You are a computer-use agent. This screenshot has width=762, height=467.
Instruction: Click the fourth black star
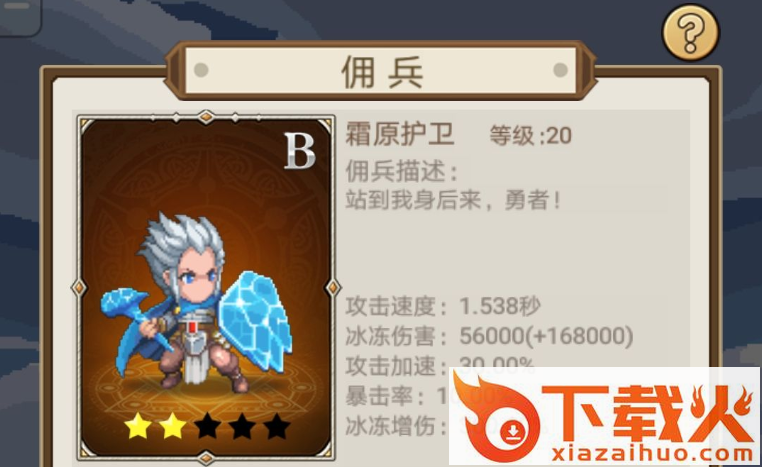click(242, 426)
